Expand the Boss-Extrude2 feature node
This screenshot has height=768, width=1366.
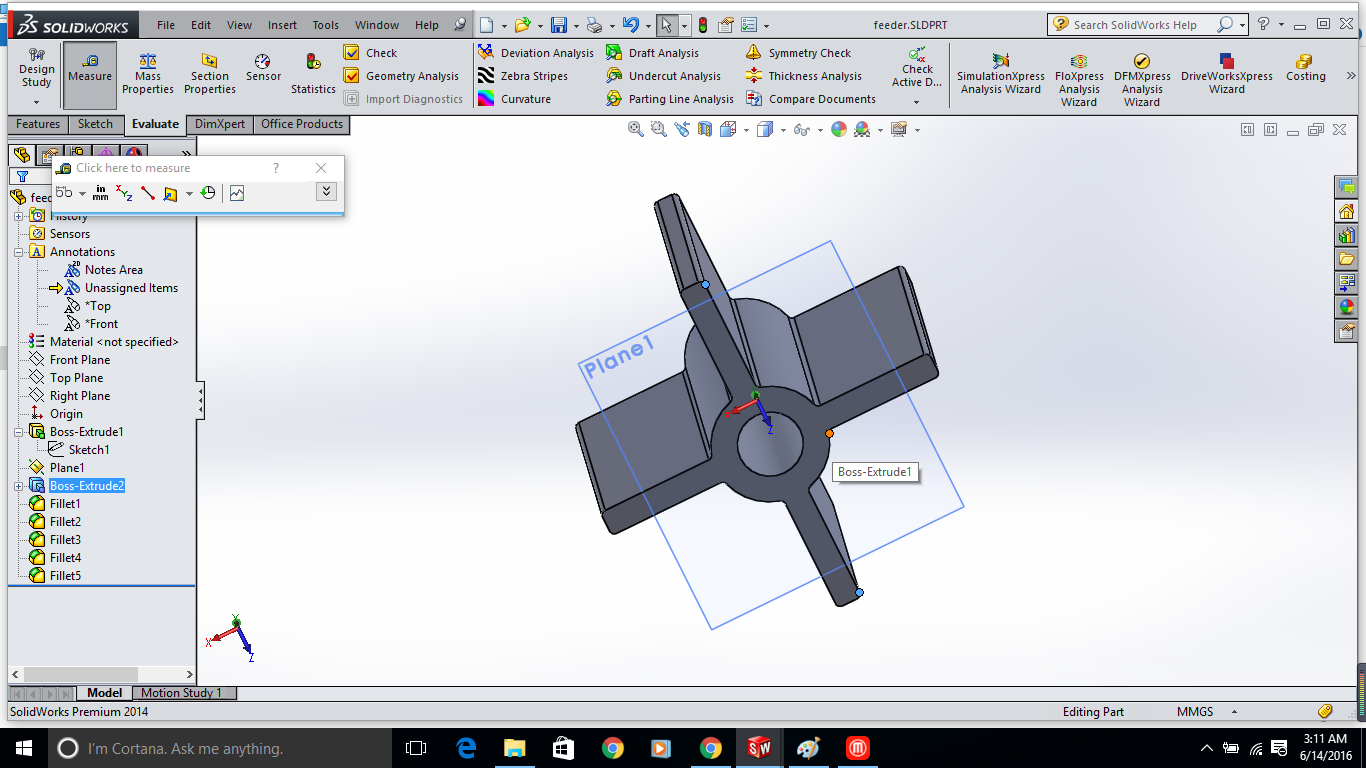pos(18,486)
